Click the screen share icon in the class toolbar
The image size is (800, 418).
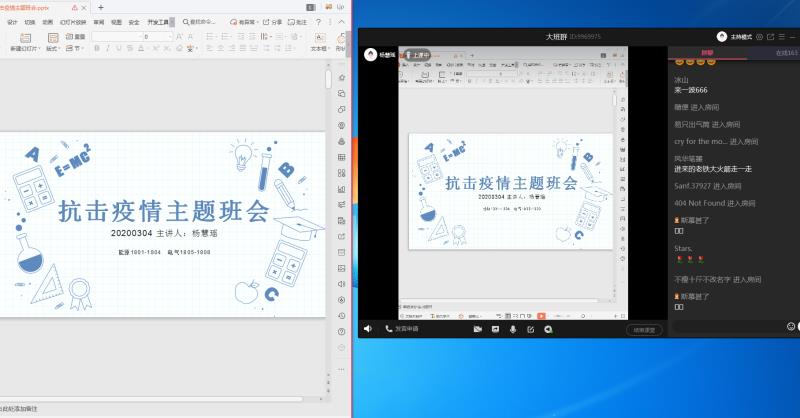coord(497,329)
